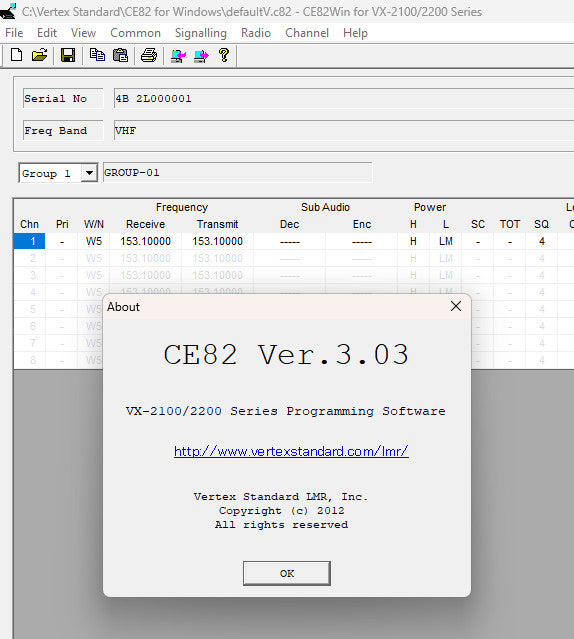Image resolution: width=574 pixels, height=639 pixels.
Task: Open the Common menu
Action: pyautogui.click(x=136, y=33)
